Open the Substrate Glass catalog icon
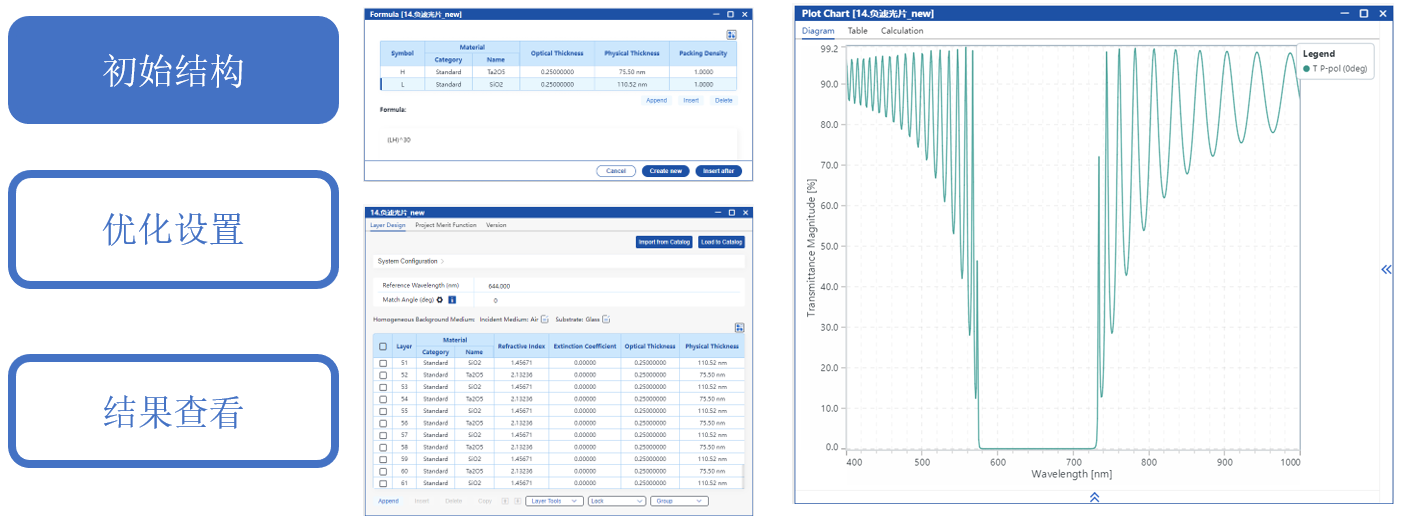 pos(606,320)
